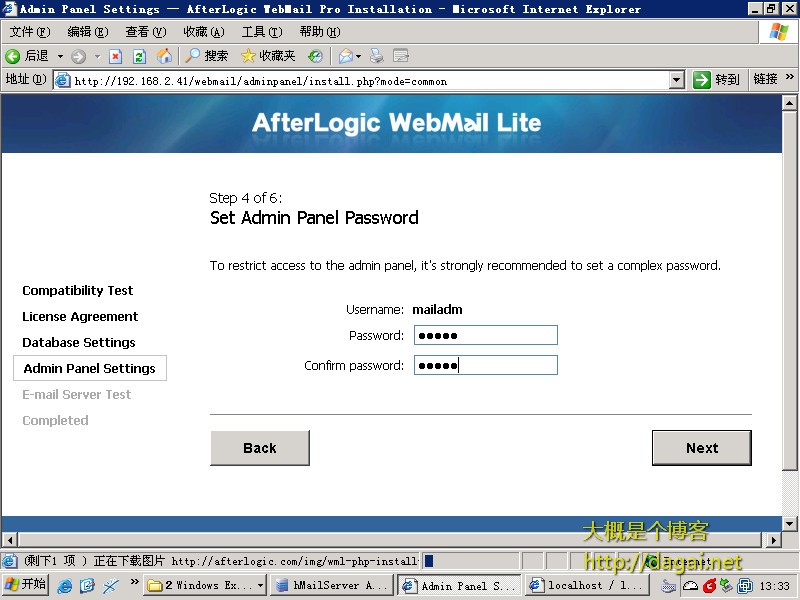Click the IE Forward arrow icon
The width and height of the screenshot is (800, 600).
click(x=78, y=56)
